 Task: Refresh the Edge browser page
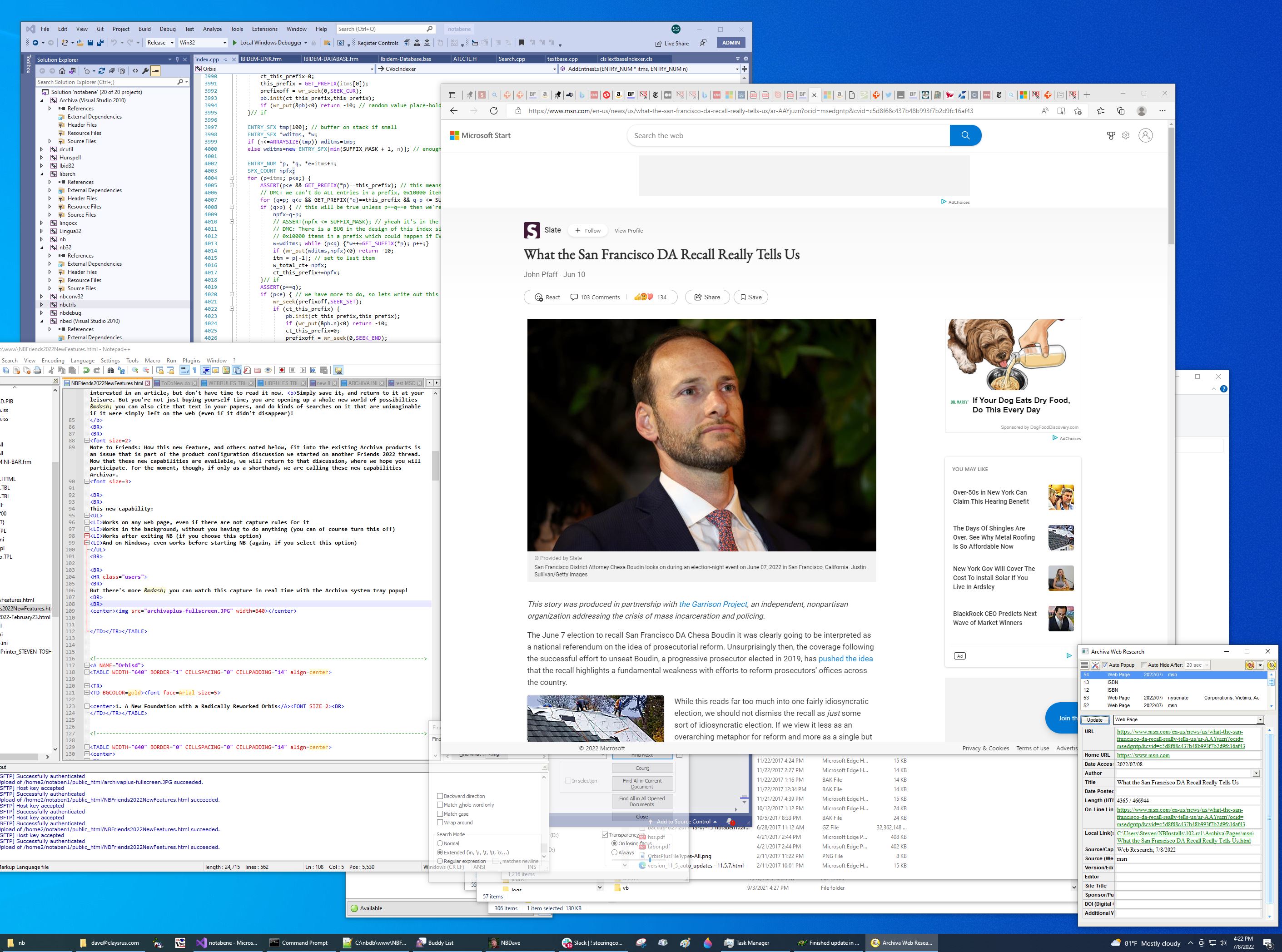tap(493, 111)
